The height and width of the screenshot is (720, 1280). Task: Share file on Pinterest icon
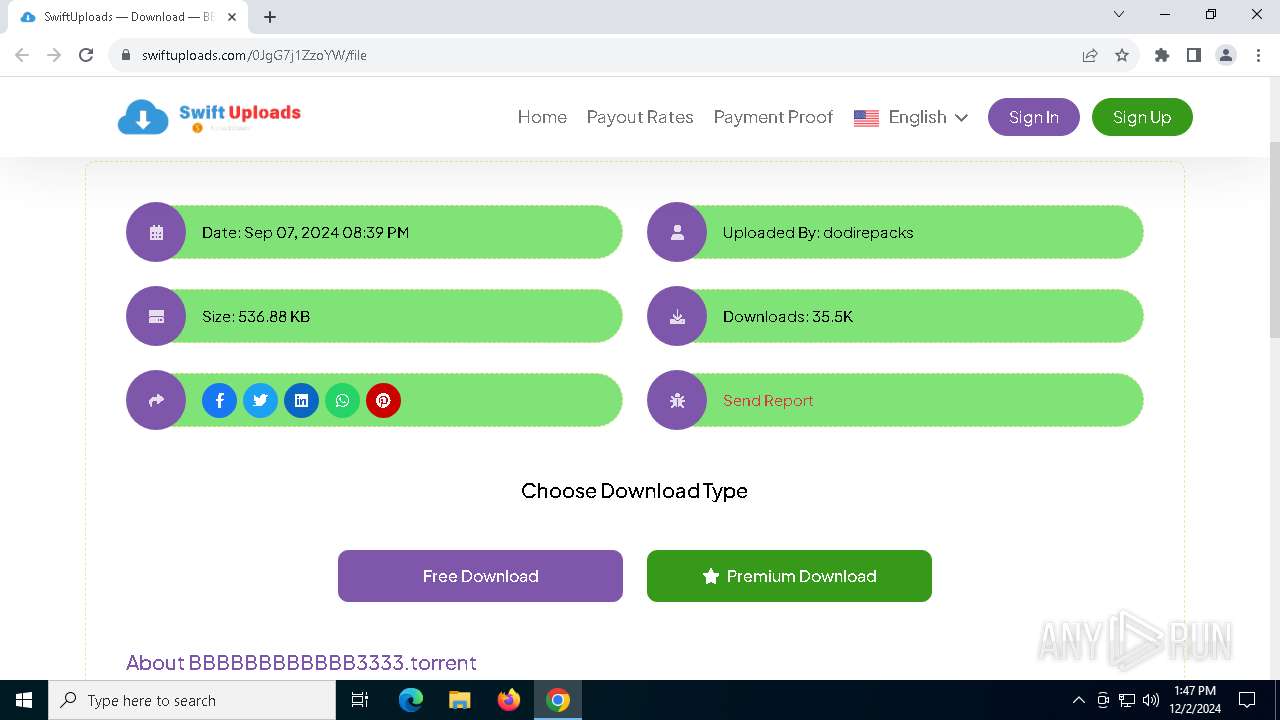(x=383, y=401)
